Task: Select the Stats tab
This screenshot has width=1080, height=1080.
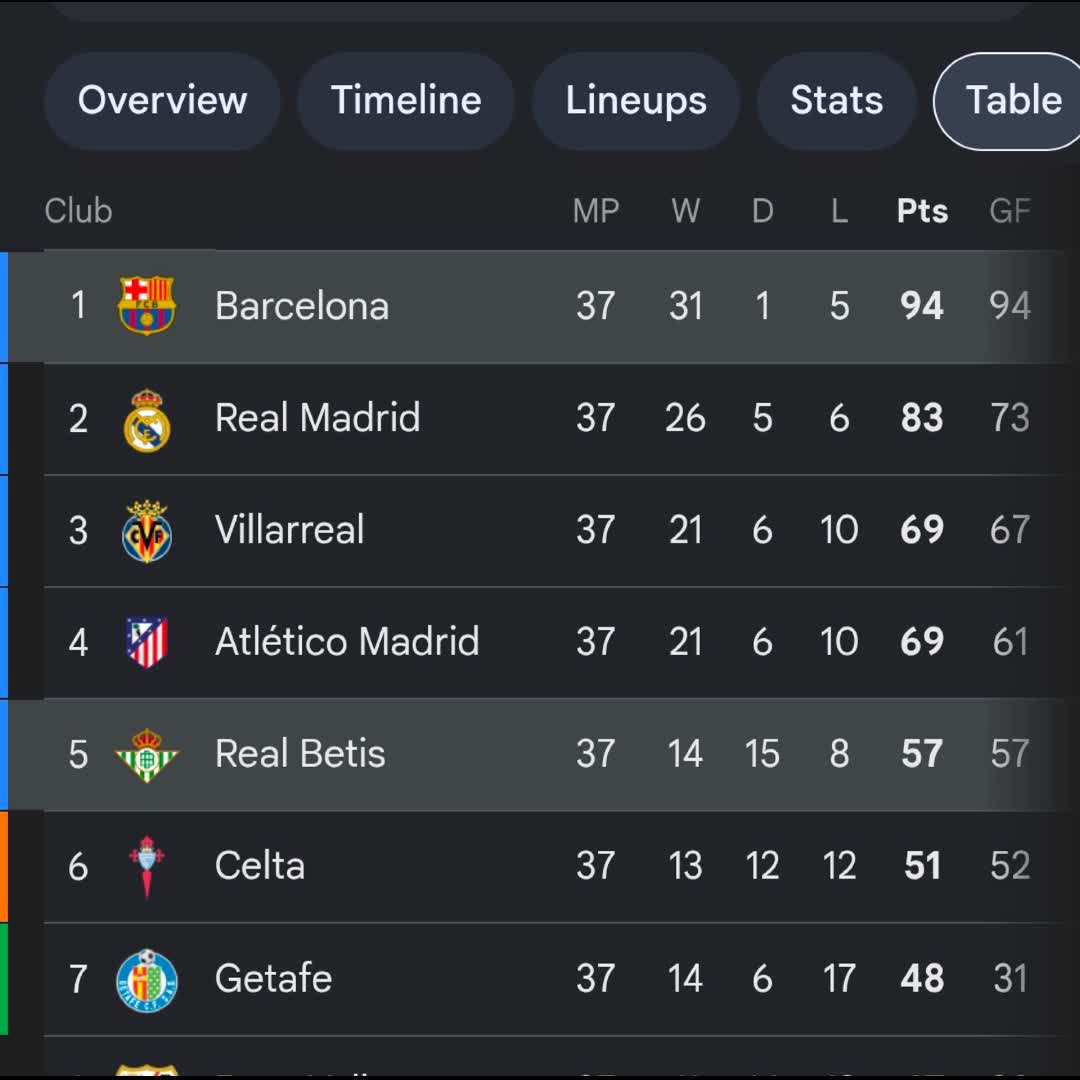Action: (837, 101)
